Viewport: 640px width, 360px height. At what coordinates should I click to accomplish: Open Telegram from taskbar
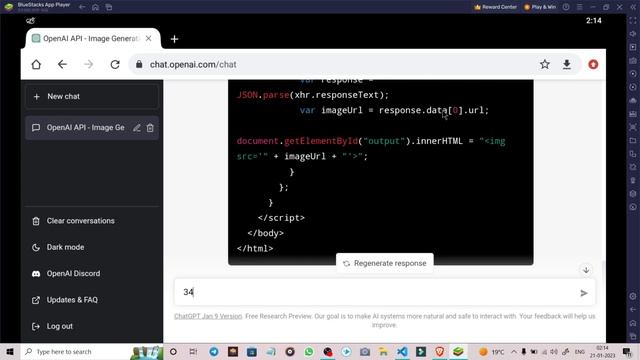214,352
